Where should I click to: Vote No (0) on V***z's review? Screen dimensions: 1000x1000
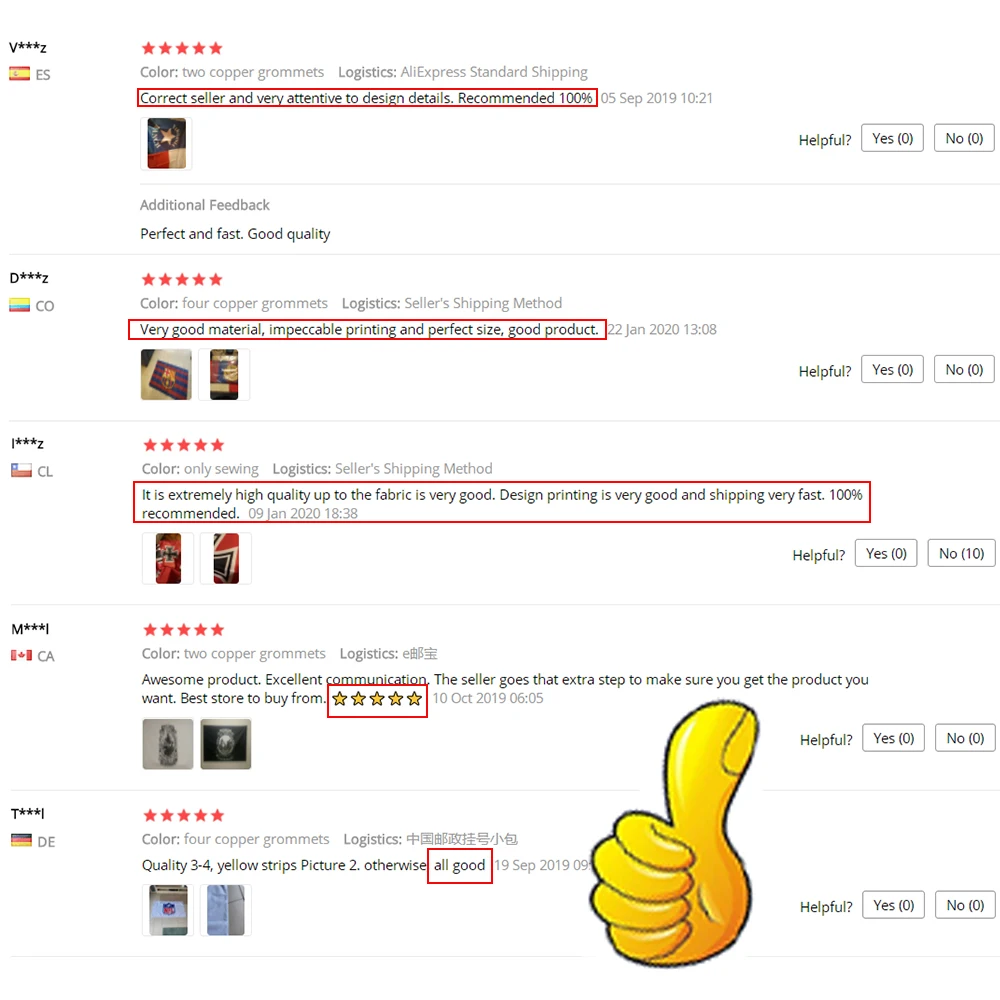click(x=964, y=138)
